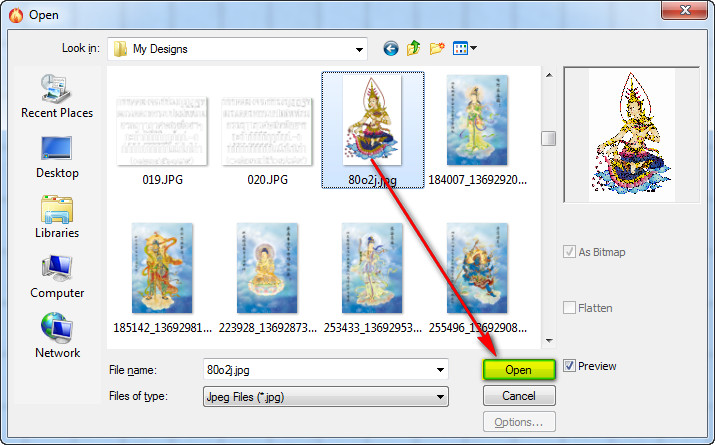Go back using the blue Back arrow icon

tap(391, 48)
